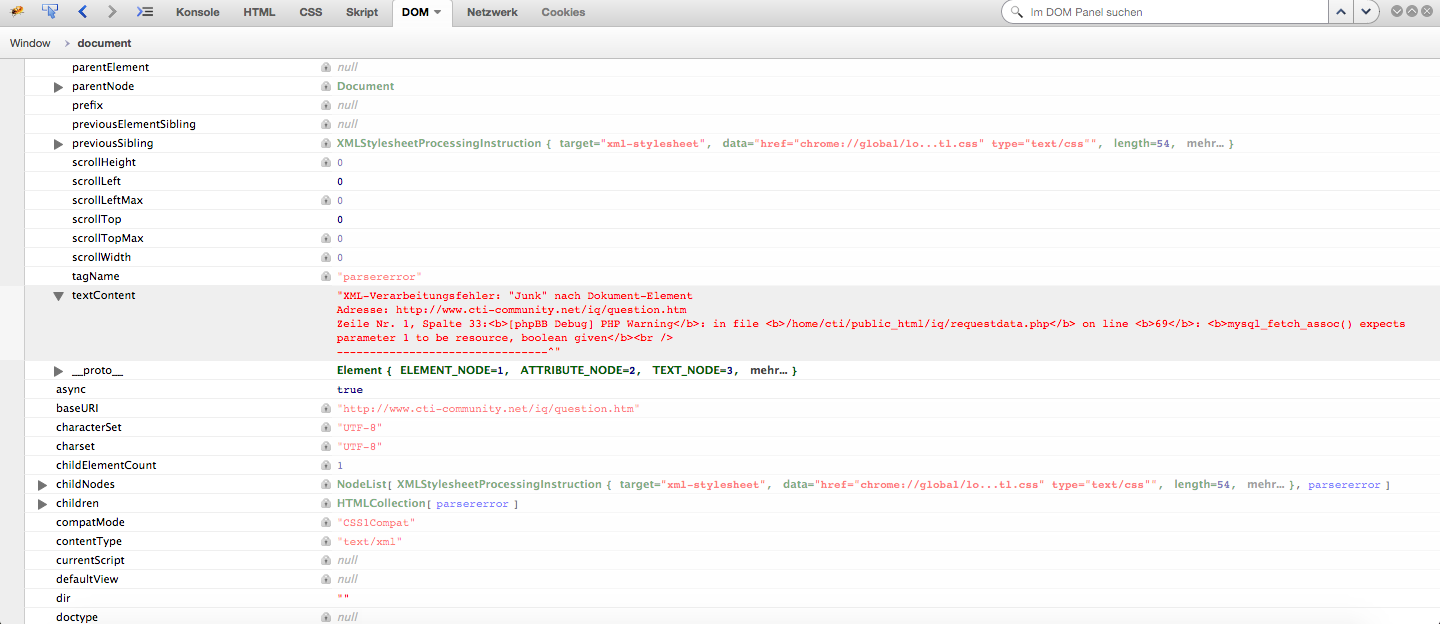Minimize Firebug with the first round button

[1397, 11]
